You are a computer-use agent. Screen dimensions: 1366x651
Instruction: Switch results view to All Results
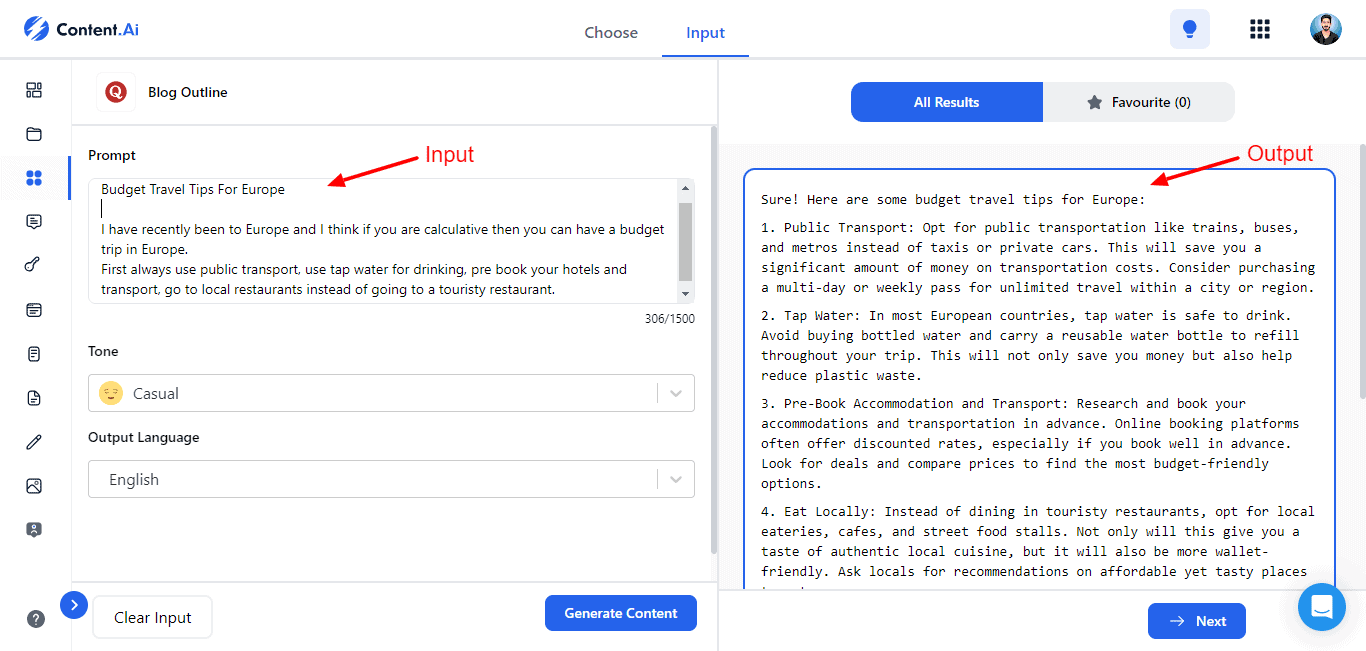946,102
